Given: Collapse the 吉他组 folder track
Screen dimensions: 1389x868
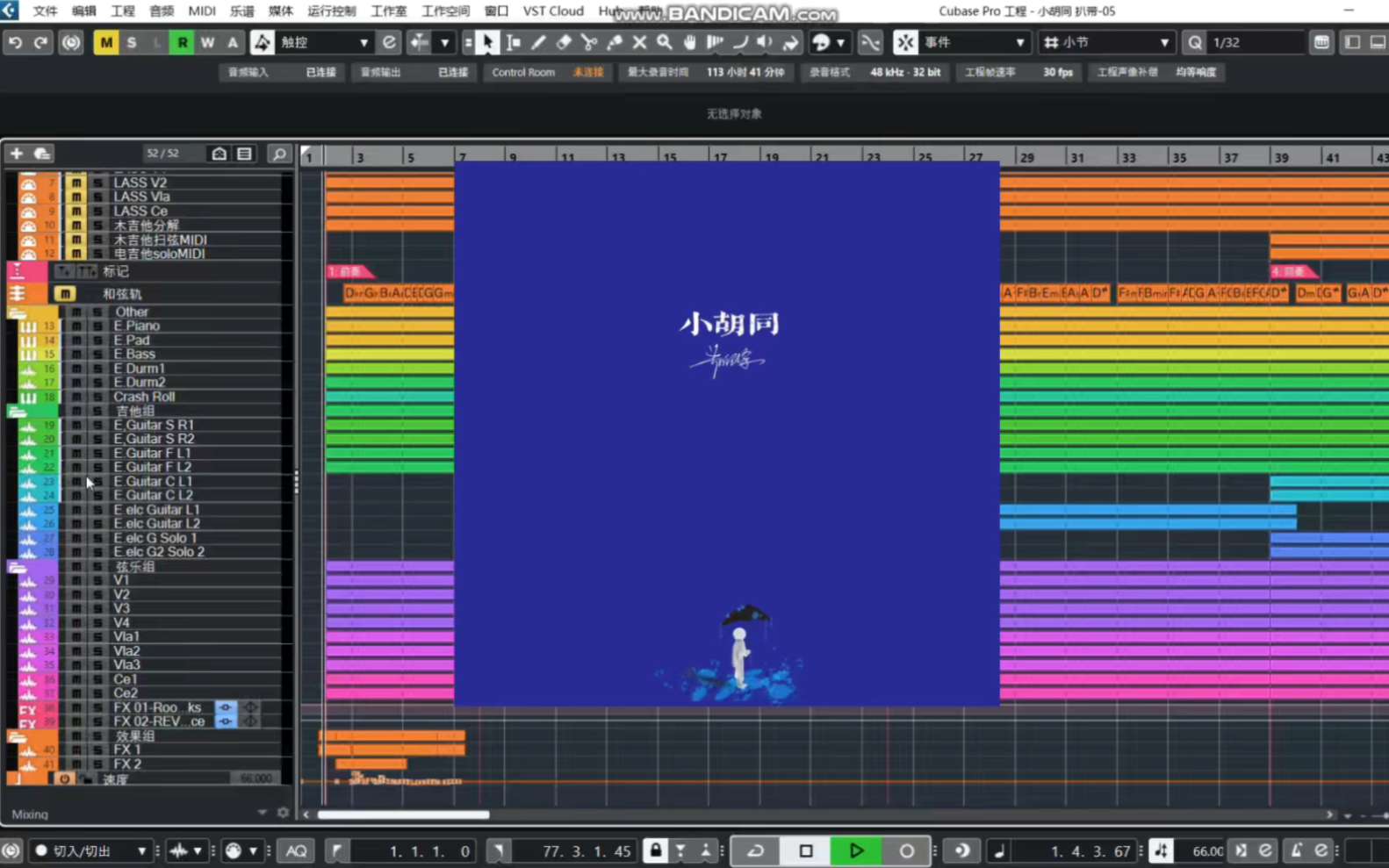Looking at the screenshot, I should (17, 411).
